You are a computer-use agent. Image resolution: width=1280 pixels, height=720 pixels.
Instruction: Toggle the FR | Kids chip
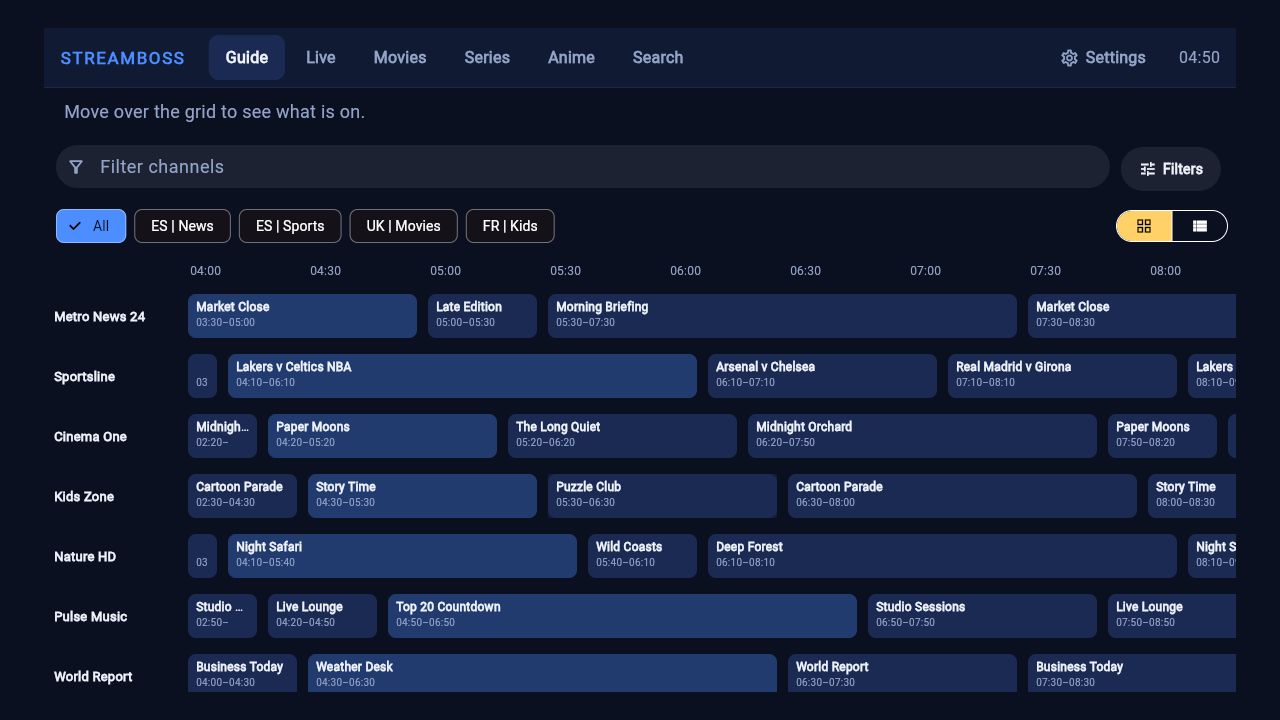[510, 226]
